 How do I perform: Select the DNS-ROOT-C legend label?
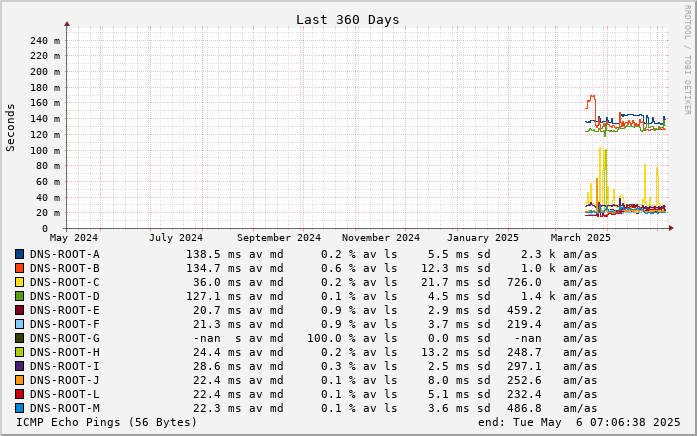point(65,282)
